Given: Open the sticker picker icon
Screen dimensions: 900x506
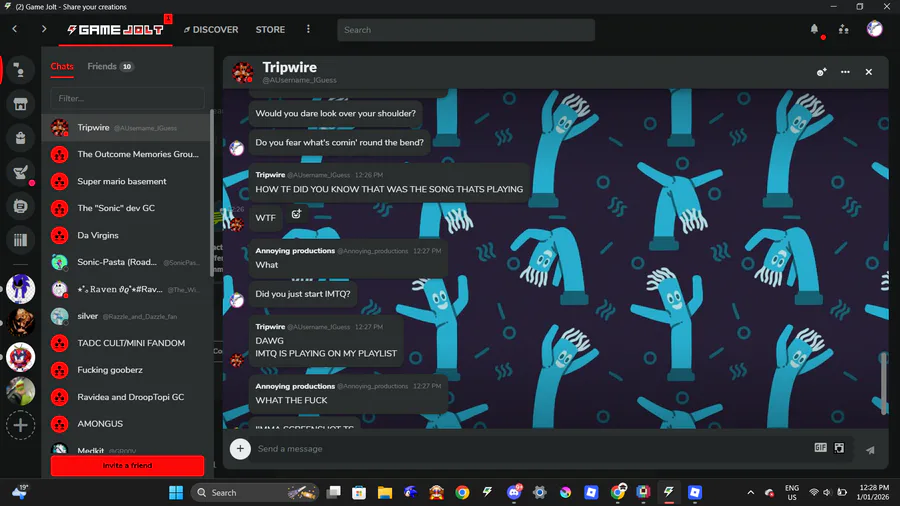Looking at the screenshot, I should tap(839, 447).
